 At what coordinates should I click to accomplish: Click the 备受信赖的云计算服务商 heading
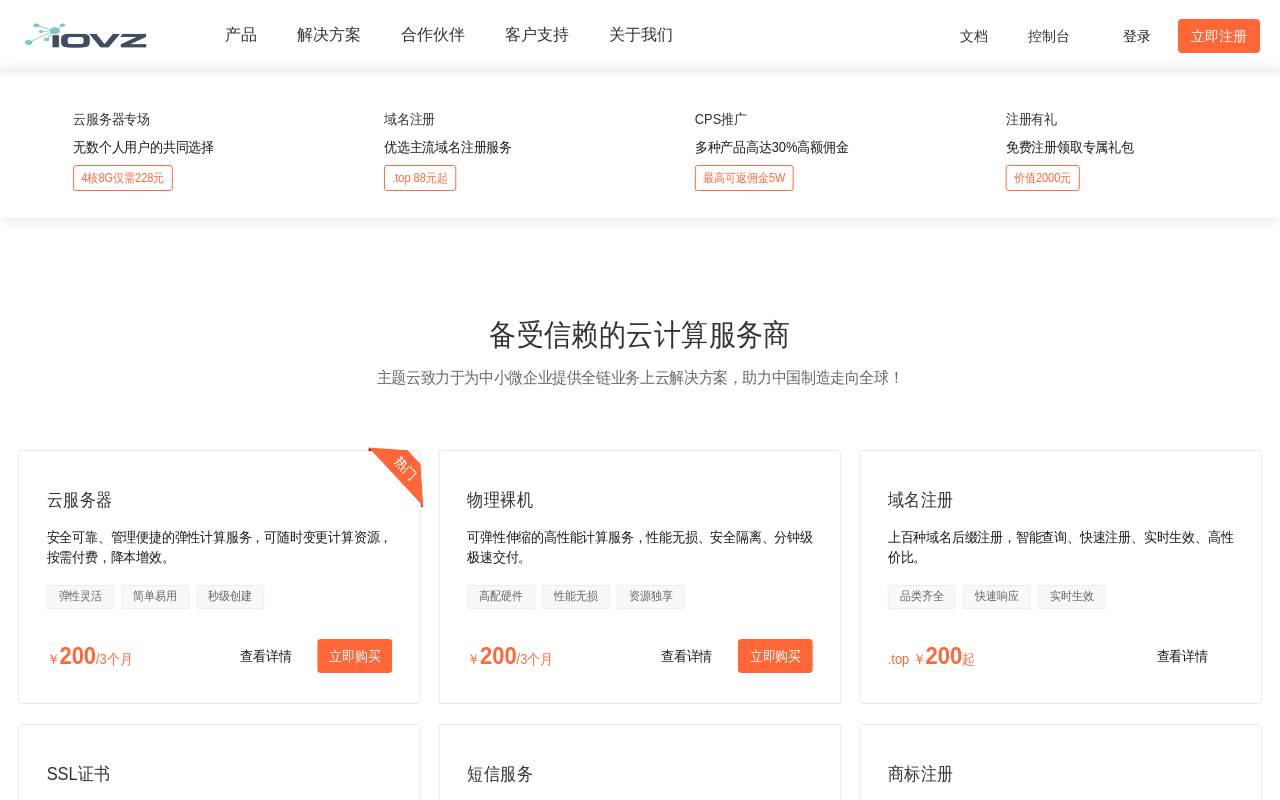639,335
